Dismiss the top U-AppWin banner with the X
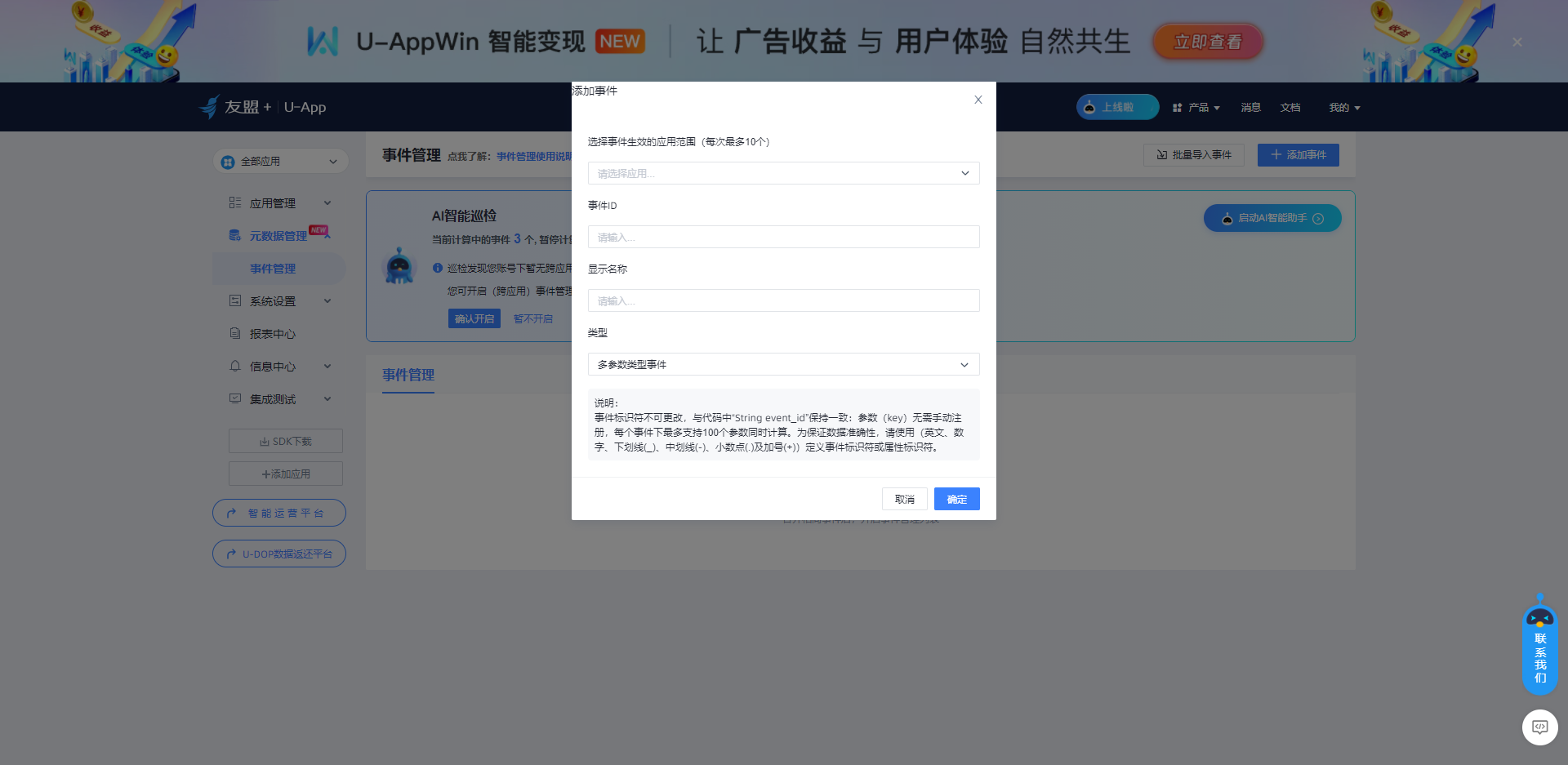Viewport: 1568px width, 765px height. 1517,42
